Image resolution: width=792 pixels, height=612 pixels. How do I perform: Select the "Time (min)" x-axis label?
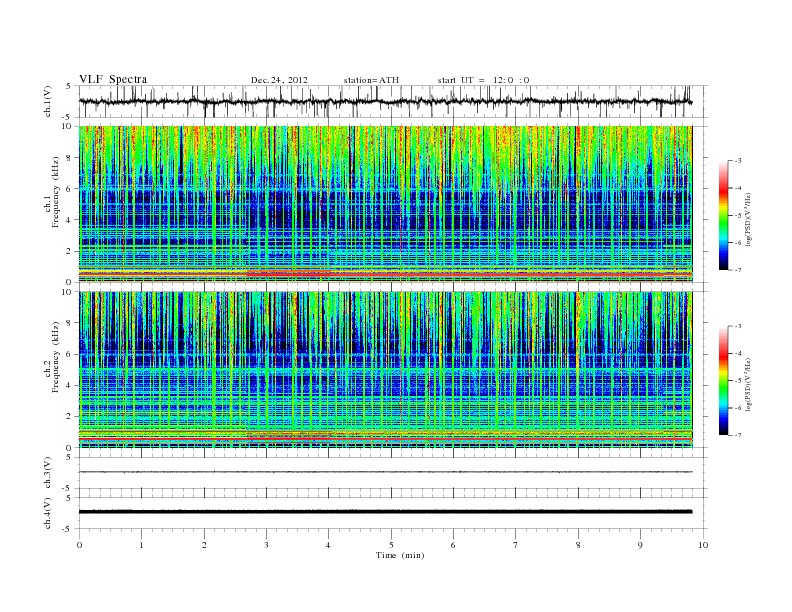[x=400, y=555]
